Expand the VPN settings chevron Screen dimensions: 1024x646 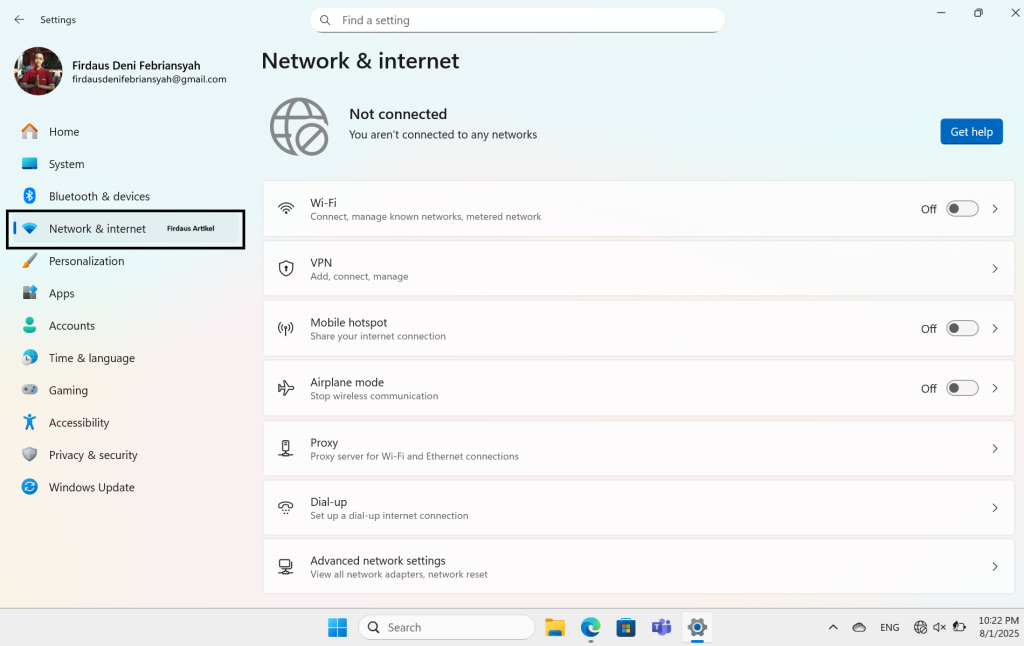point(995,268)
